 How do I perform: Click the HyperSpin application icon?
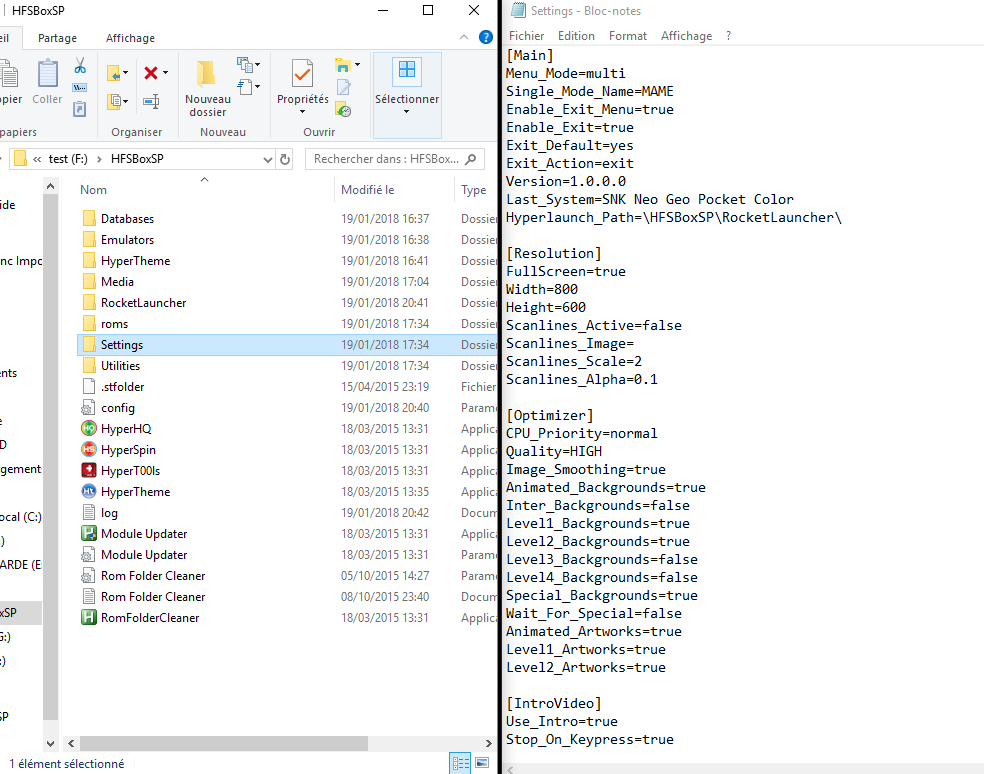point(89,449)
